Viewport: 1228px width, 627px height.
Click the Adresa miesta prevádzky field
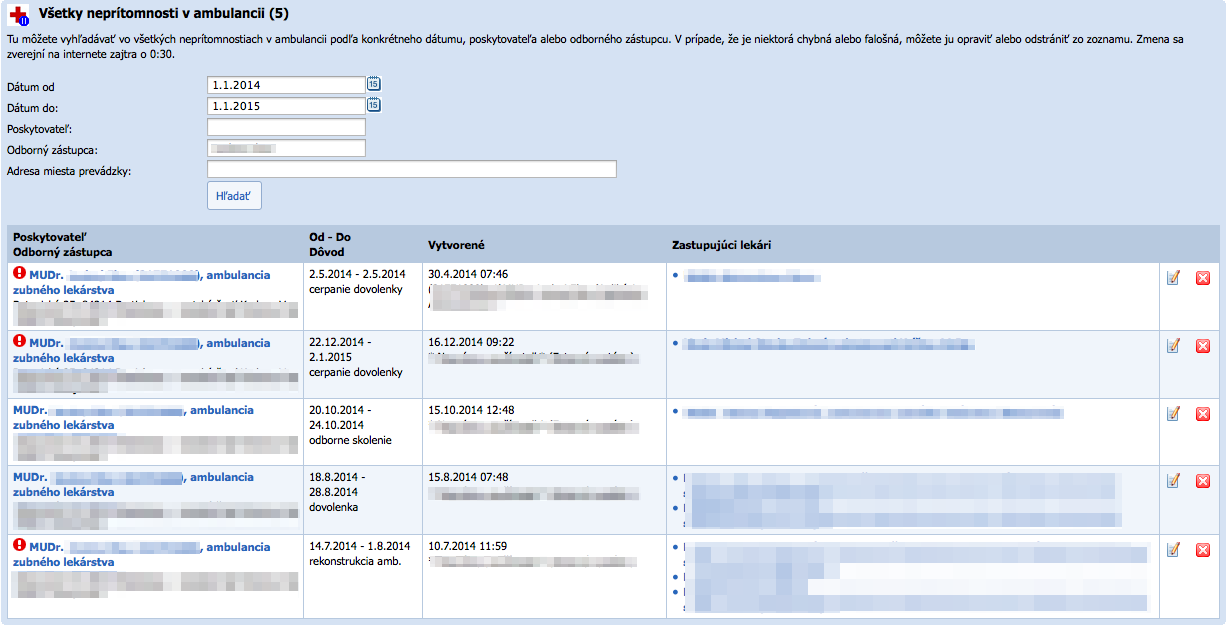(x=411, y=169)
